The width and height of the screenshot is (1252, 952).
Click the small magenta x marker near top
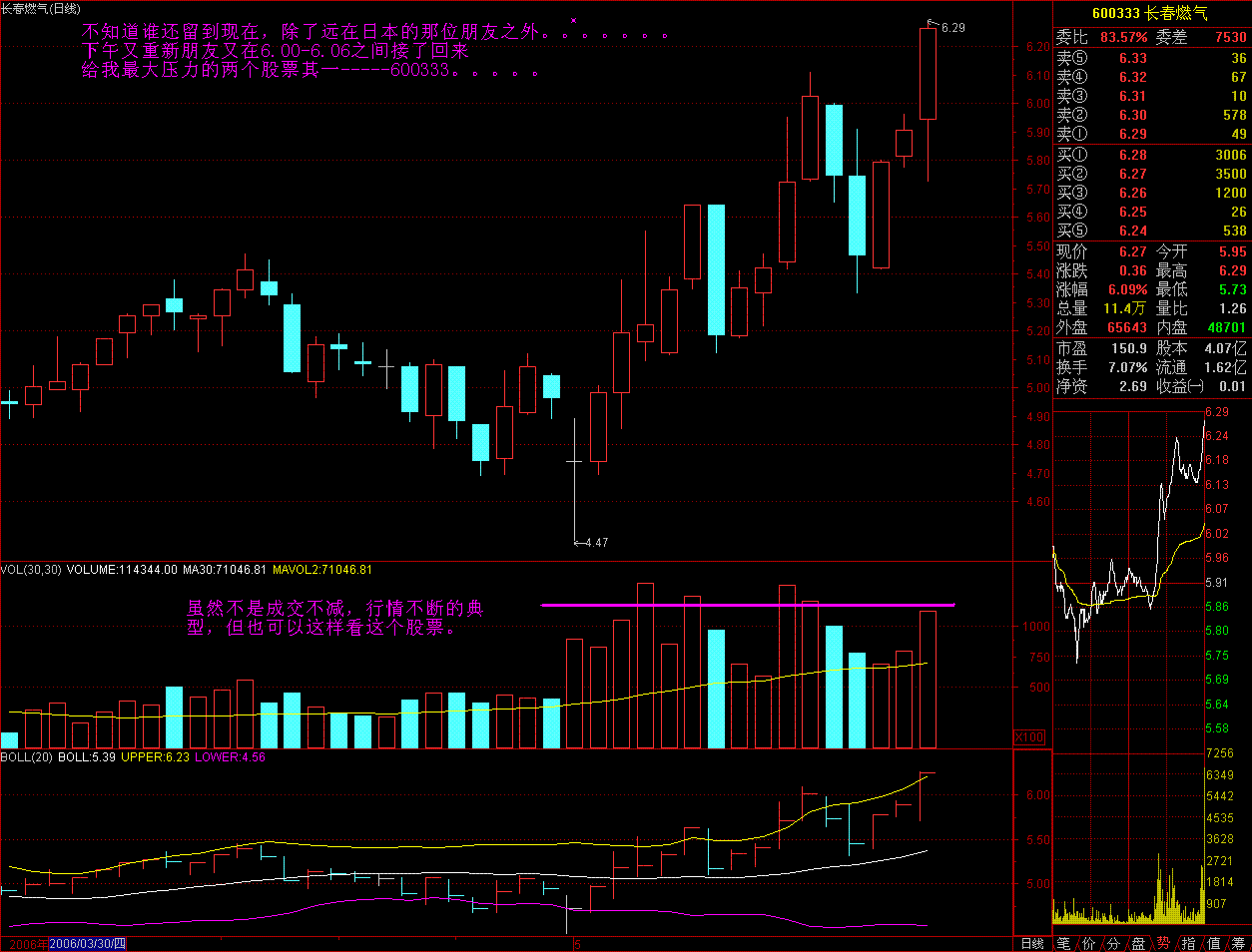click(x=573, y=20)
